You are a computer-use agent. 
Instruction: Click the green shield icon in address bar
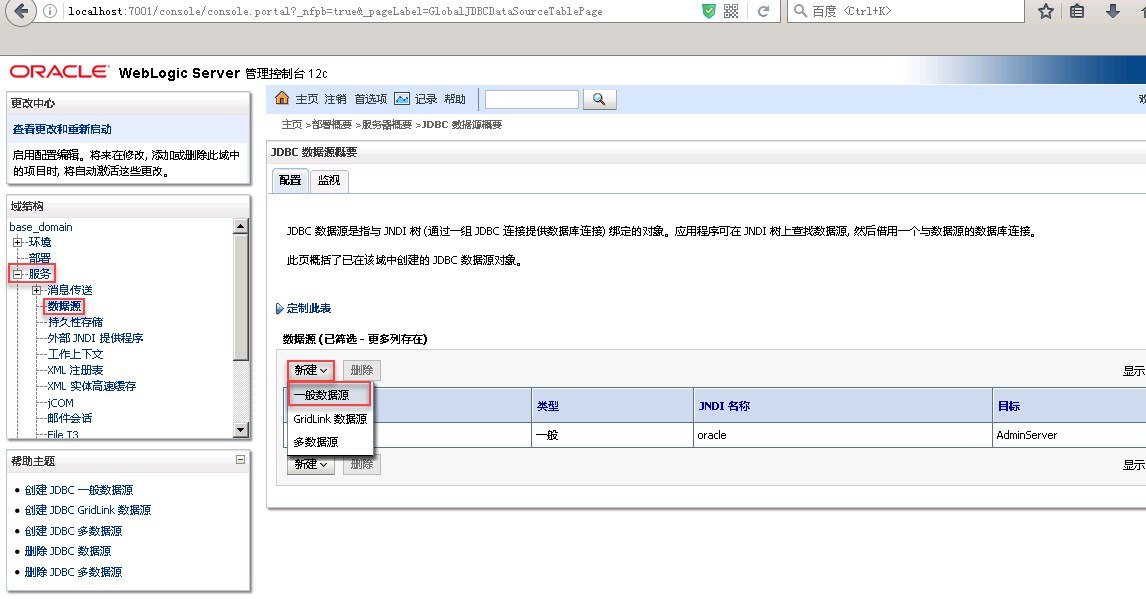pos(708,11)
